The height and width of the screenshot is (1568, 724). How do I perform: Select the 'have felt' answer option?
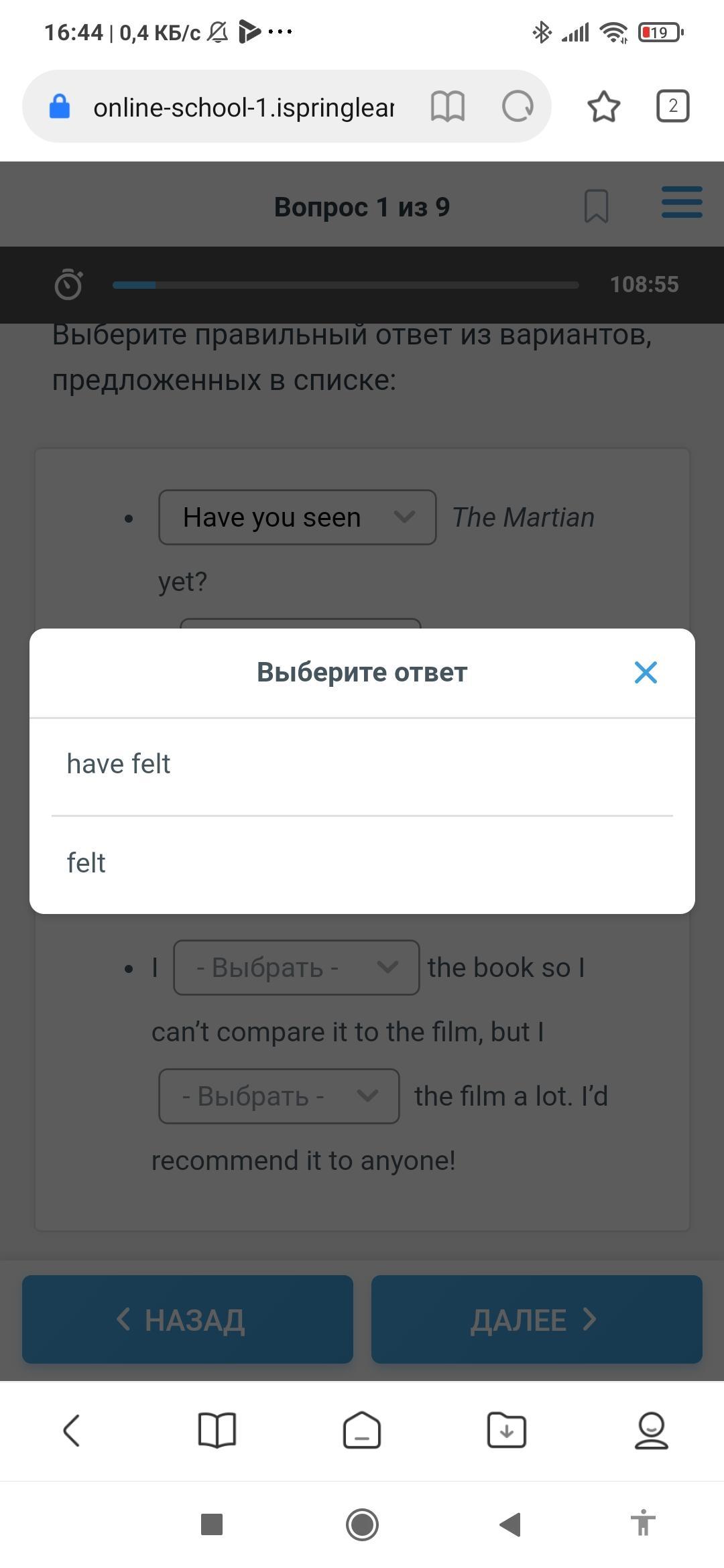pos(362,765)
